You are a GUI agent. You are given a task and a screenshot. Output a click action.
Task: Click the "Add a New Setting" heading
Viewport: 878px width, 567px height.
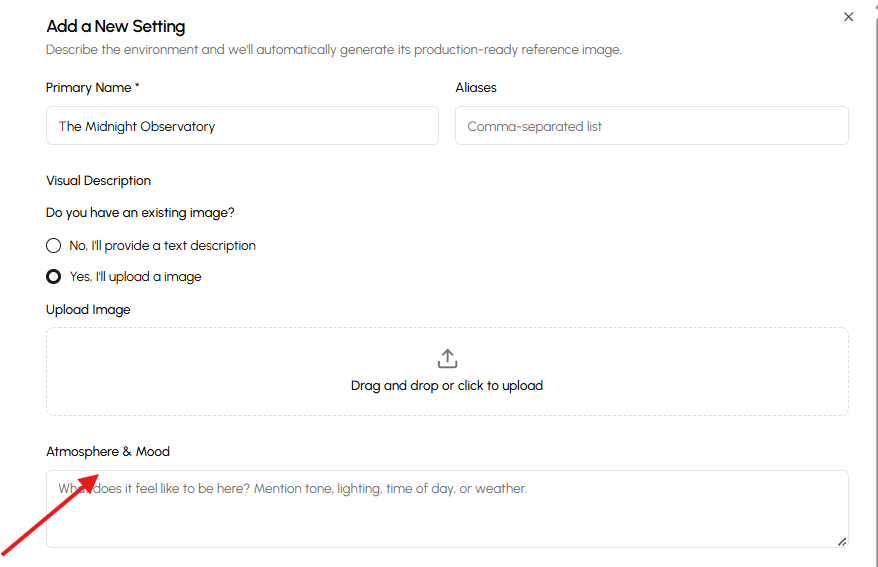click(x=115, y=27)
